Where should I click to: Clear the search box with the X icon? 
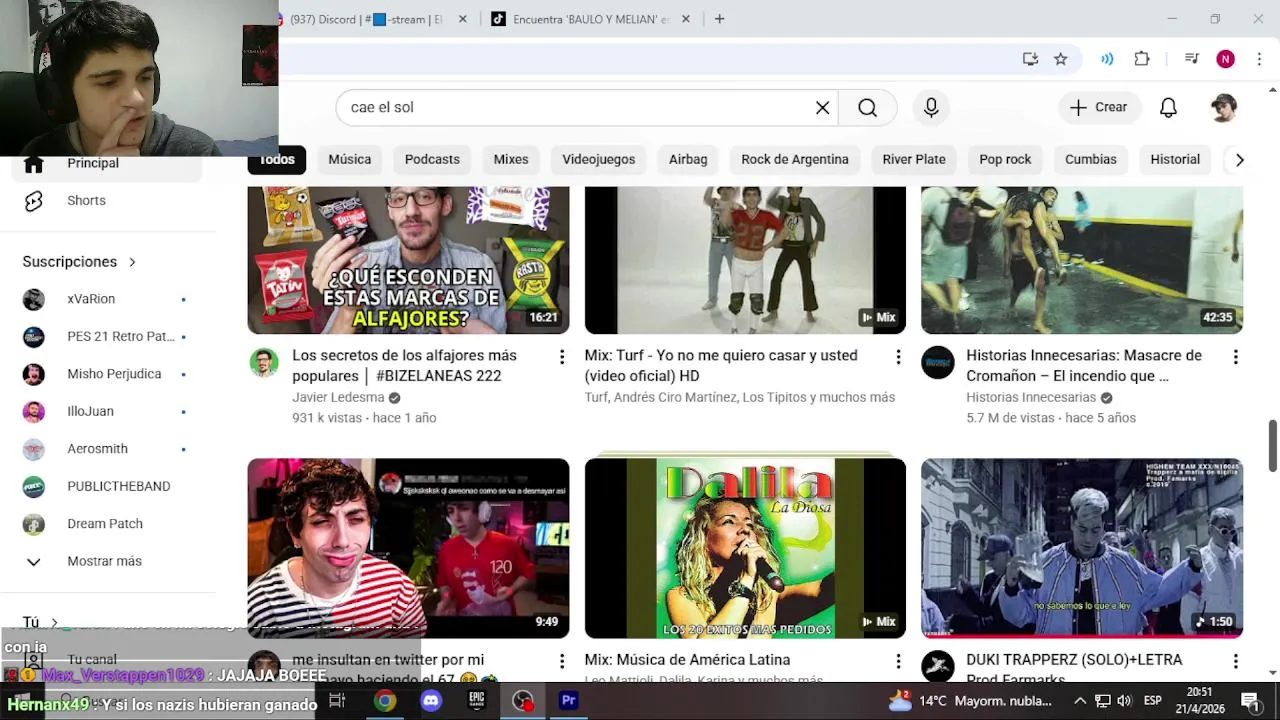tap(822, 108)
